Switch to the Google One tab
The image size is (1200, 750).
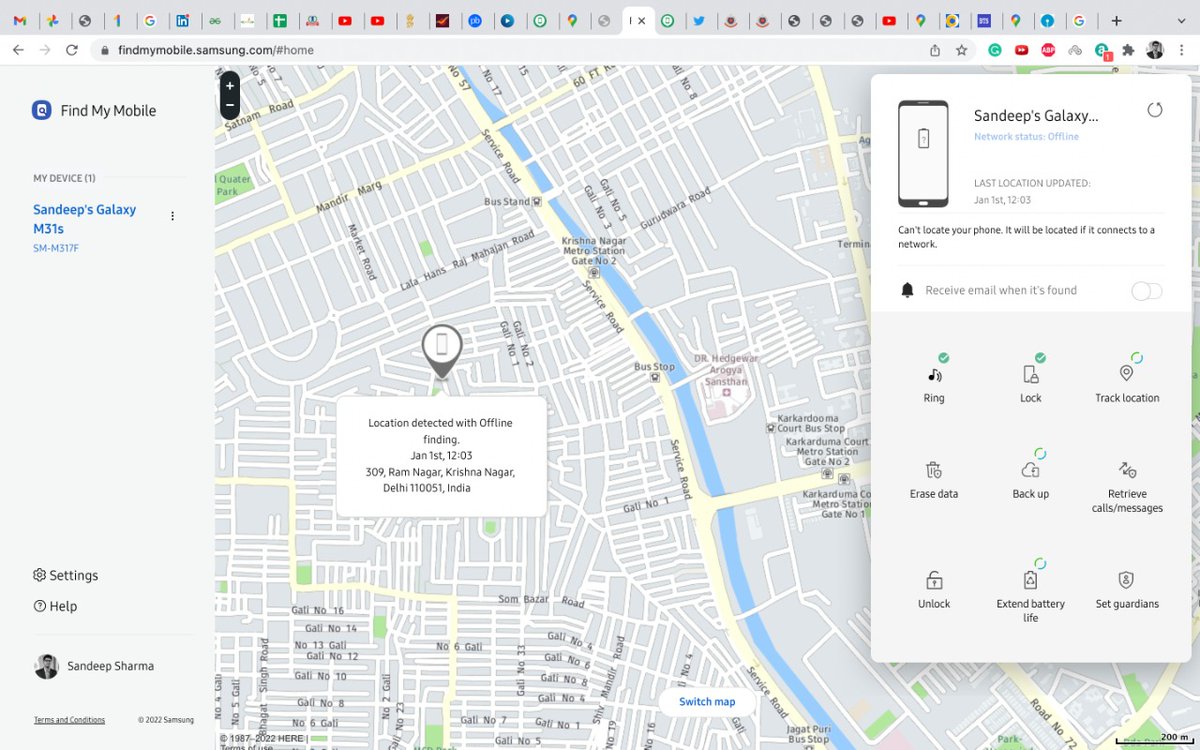click(118, 20)
